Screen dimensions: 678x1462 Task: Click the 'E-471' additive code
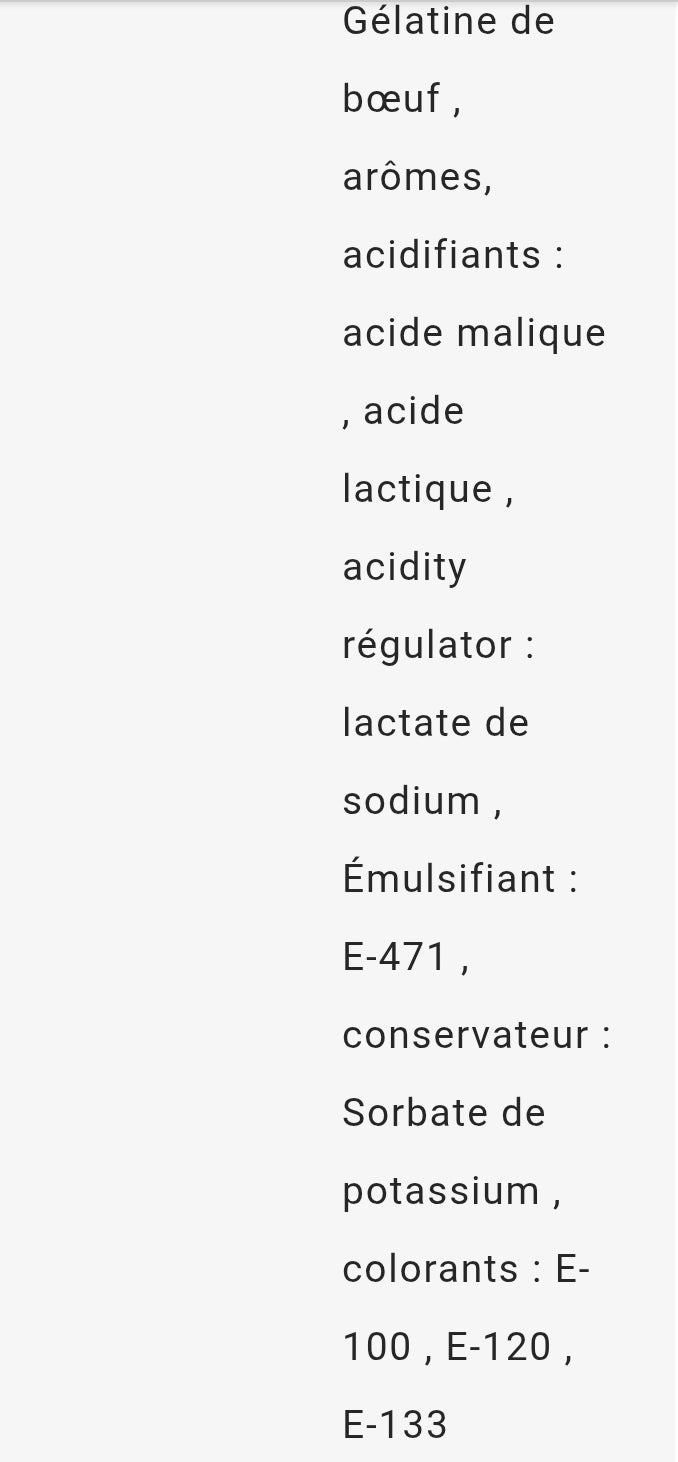[x=396, y=957]
